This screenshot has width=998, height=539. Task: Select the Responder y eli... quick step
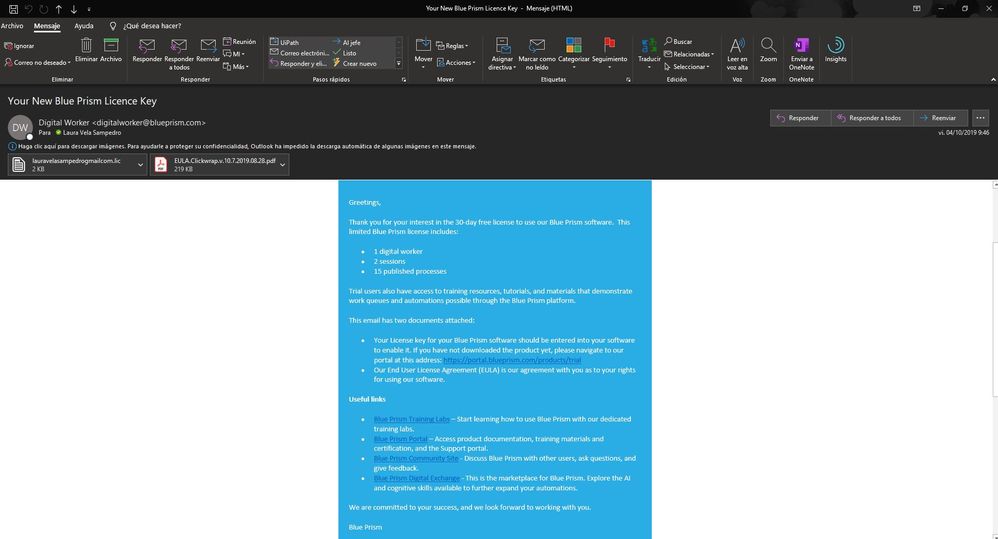tap(298, 63)
